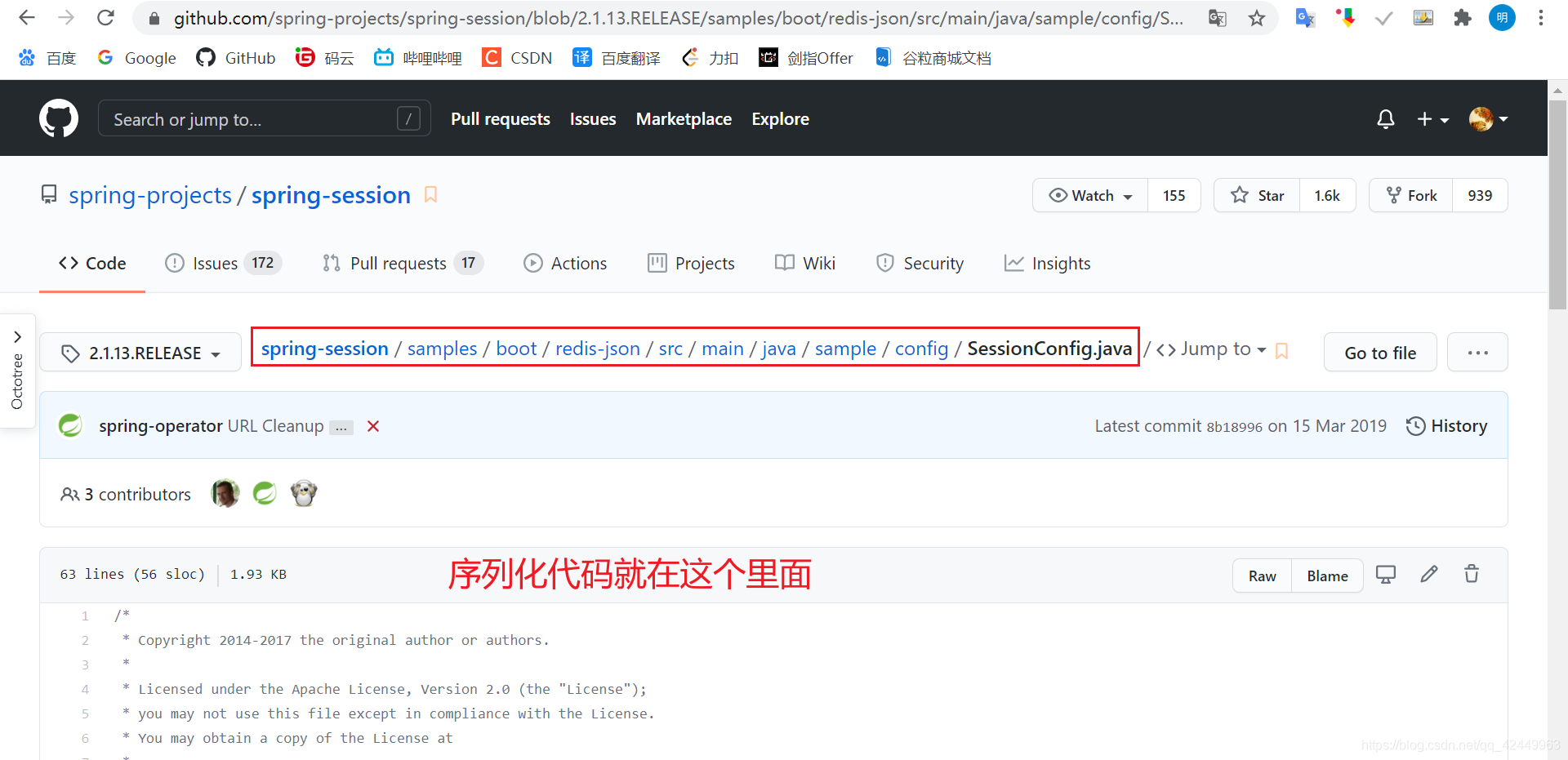Click the page vertical scrollbar
This screenshot has width=1568, height=760.
pyautogui.click(x=1557, y=204)
